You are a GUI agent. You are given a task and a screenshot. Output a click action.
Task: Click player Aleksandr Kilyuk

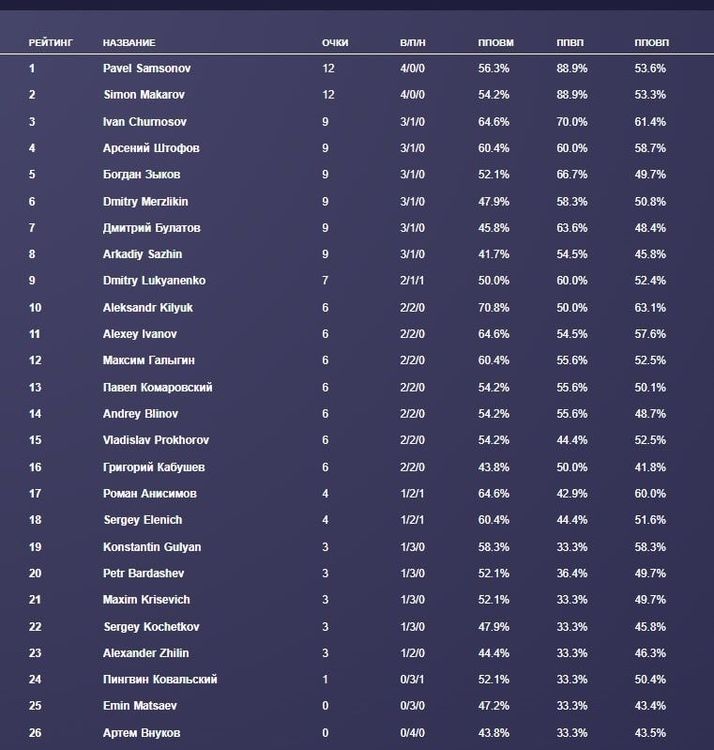[148, 308]
